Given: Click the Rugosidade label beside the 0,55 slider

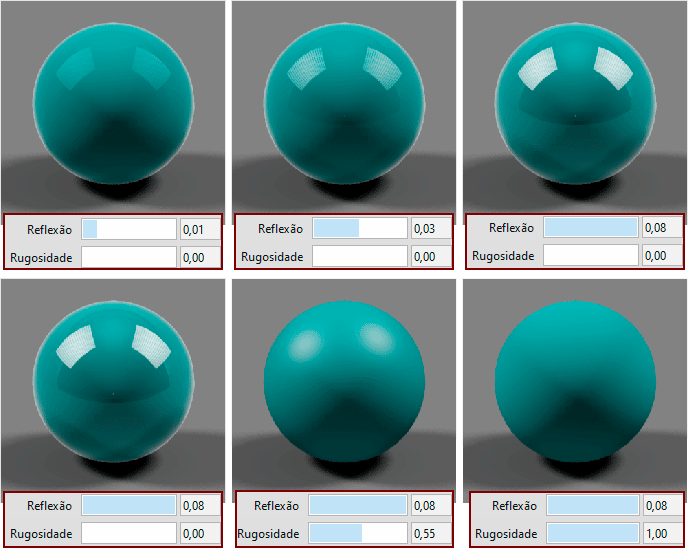Looking at the screenshot, I should (270, 534).
